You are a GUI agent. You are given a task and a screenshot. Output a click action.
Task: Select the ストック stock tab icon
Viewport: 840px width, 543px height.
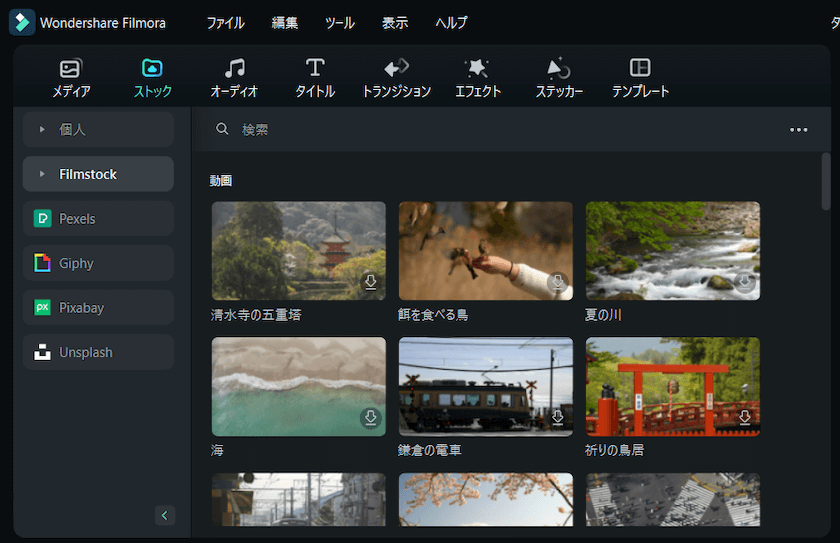click(x=152, y=68)
